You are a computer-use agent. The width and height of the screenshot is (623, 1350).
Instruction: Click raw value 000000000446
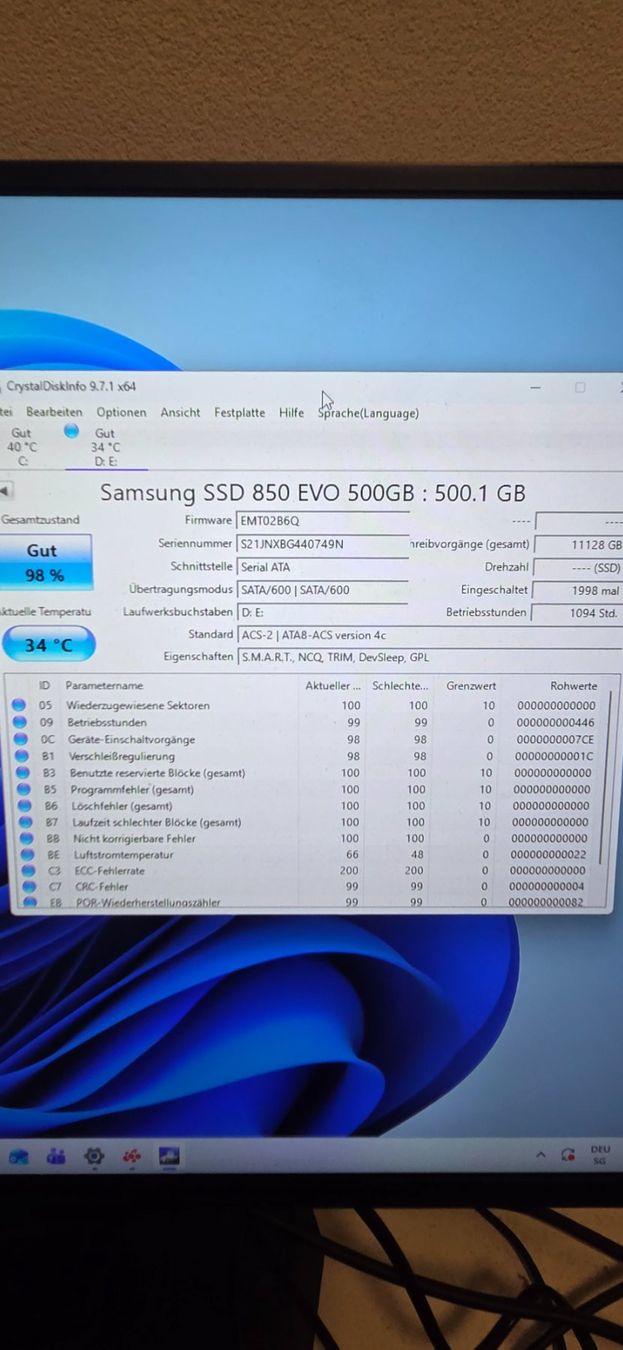(x=555, y=722)
